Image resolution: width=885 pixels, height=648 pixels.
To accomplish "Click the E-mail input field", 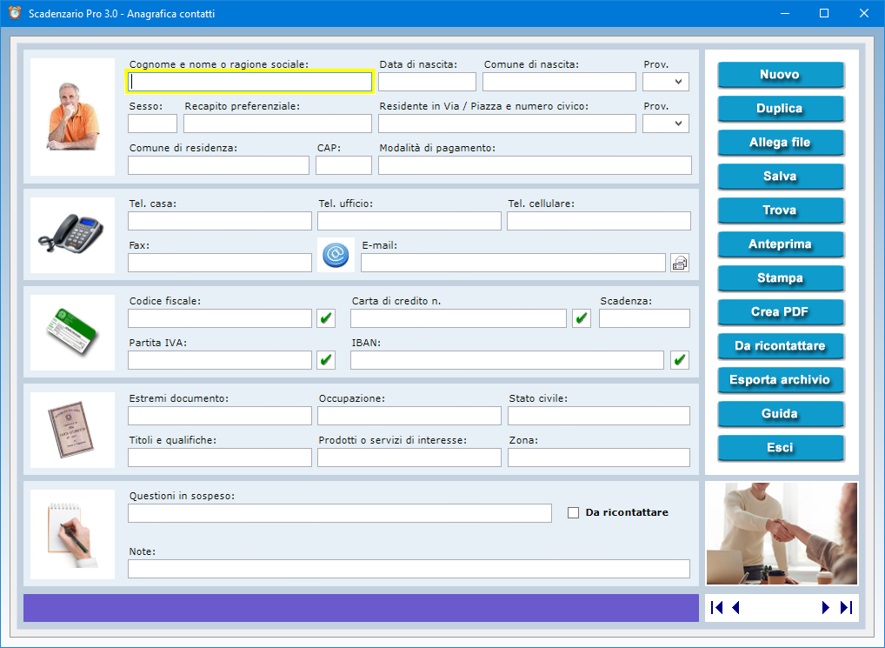I will [513, 262].
